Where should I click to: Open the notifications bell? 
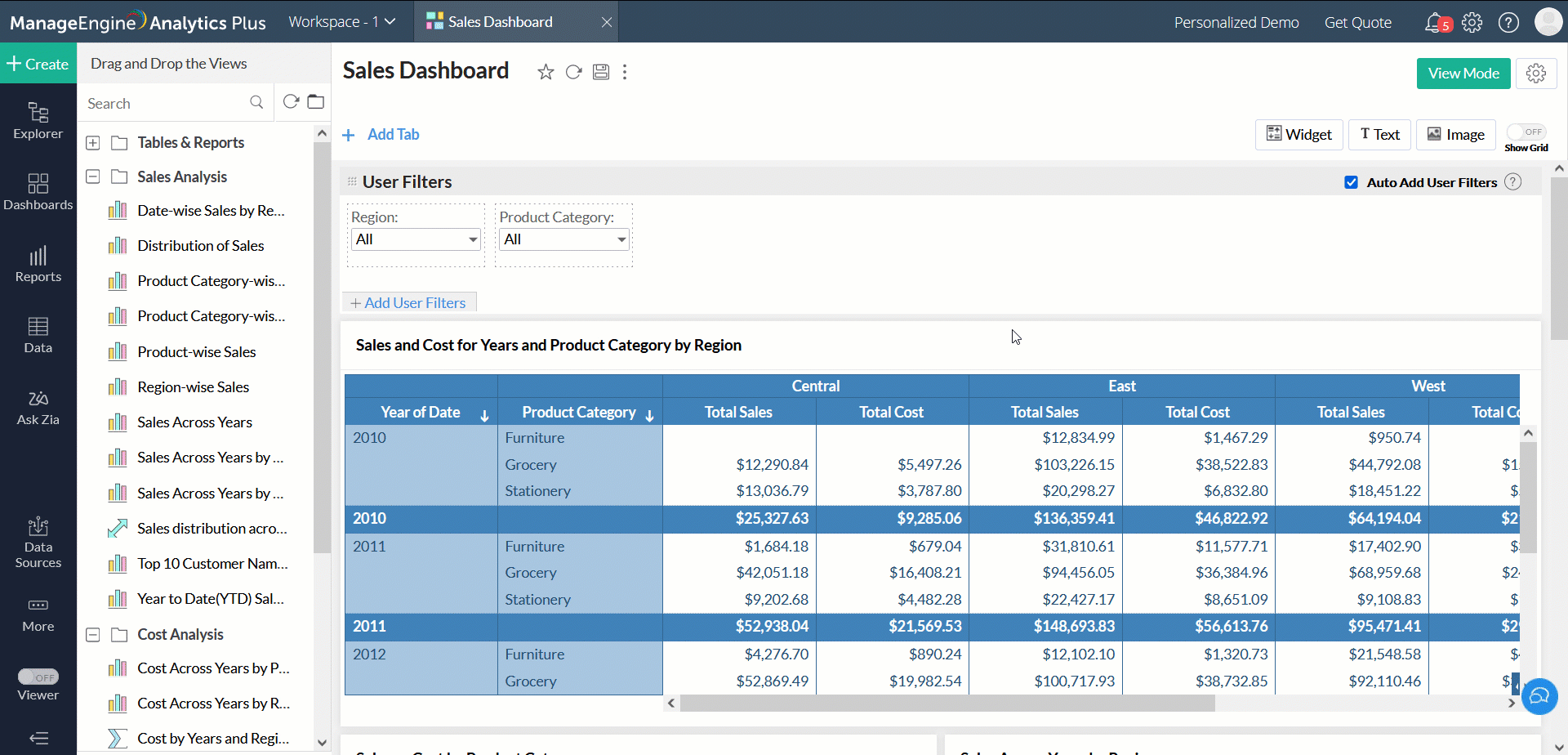coord(1436,22)
